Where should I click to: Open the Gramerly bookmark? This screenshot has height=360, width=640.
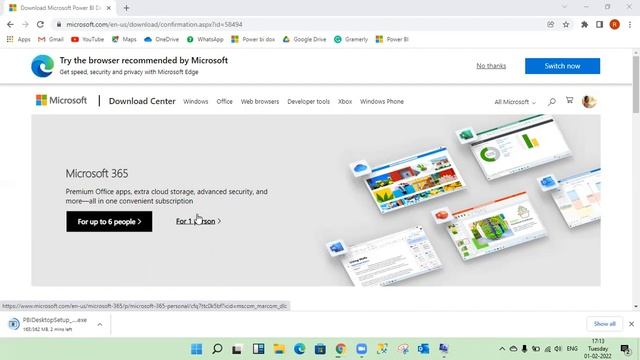tap(351, 39)
